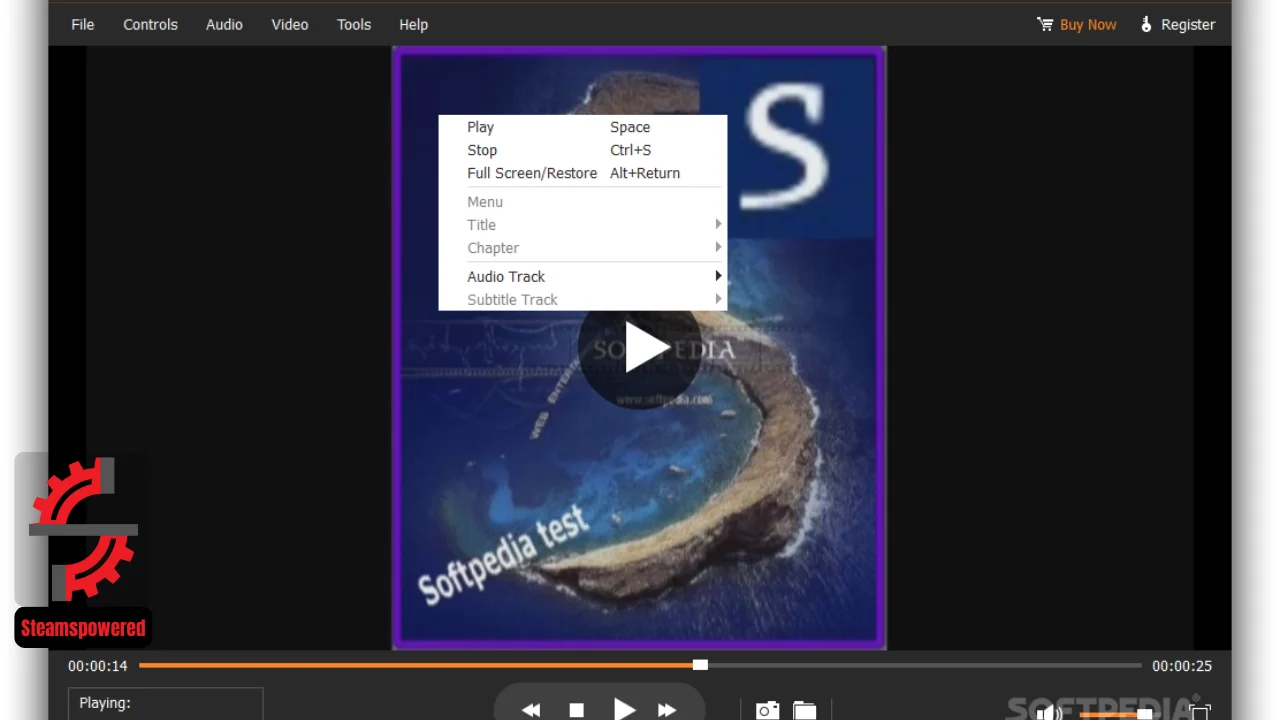Click the seek bar handle
This screenshot has height=720, width=1280.
click(700, 665)
